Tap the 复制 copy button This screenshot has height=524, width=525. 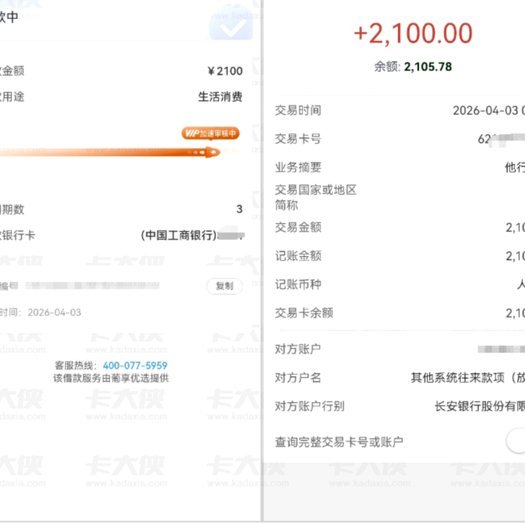pyautogui.click(x=225, y=286)
